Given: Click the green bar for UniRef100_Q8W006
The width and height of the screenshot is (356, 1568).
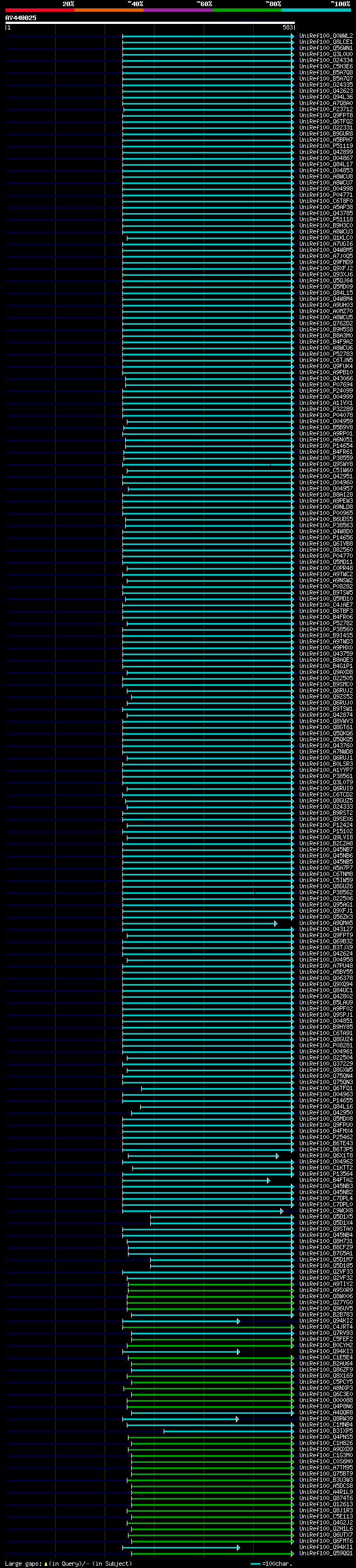Looking at the screenshot, I should pyautogui.click(x=211, y=1296).
